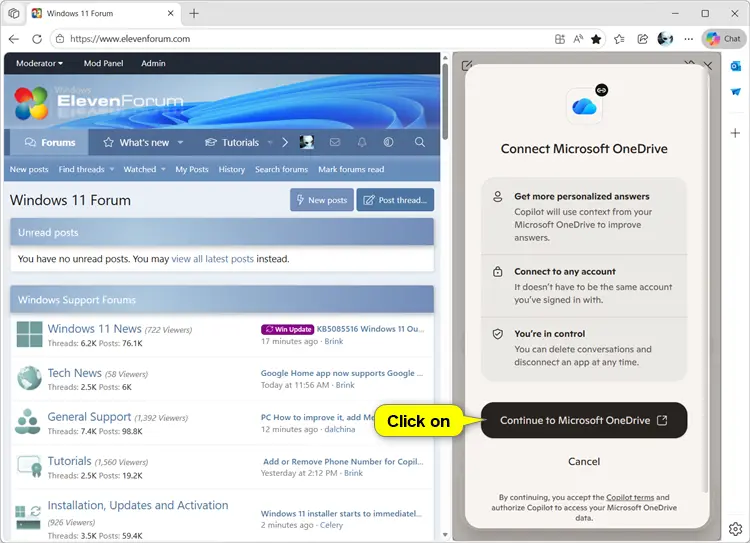This screenshot has width=750, height=543.
Task: Expand the Tutorials tab dropdown arrow
Action: (x=270, y=143)
